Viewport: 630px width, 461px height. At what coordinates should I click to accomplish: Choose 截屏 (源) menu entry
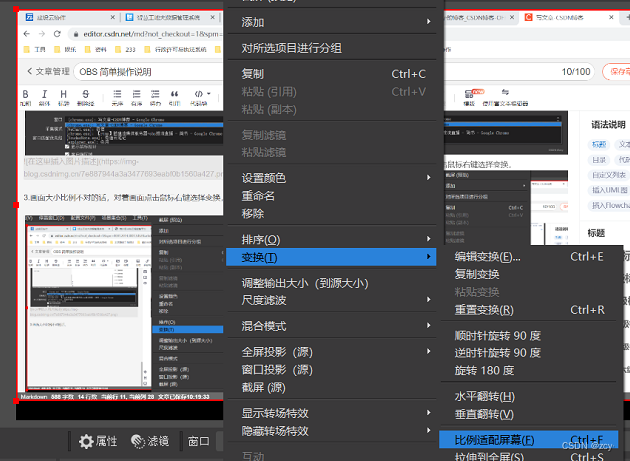(331, 387)
